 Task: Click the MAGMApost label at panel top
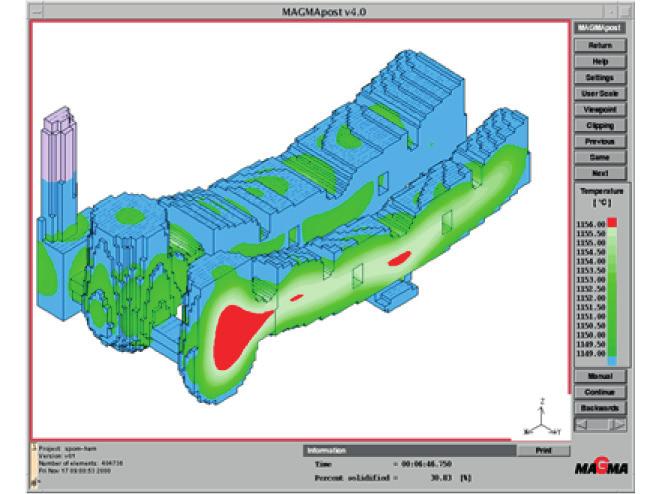pyautogui.click(x=600, y=28)
